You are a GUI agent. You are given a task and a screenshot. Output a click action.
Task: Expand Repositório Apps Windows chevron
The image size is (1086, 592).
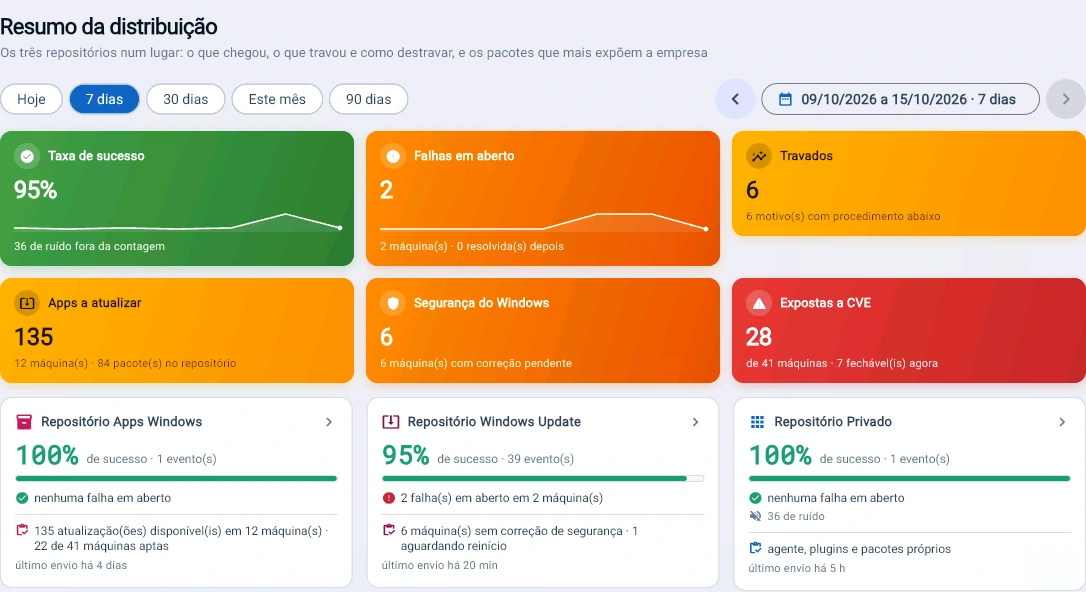click(x=329, y=422)
